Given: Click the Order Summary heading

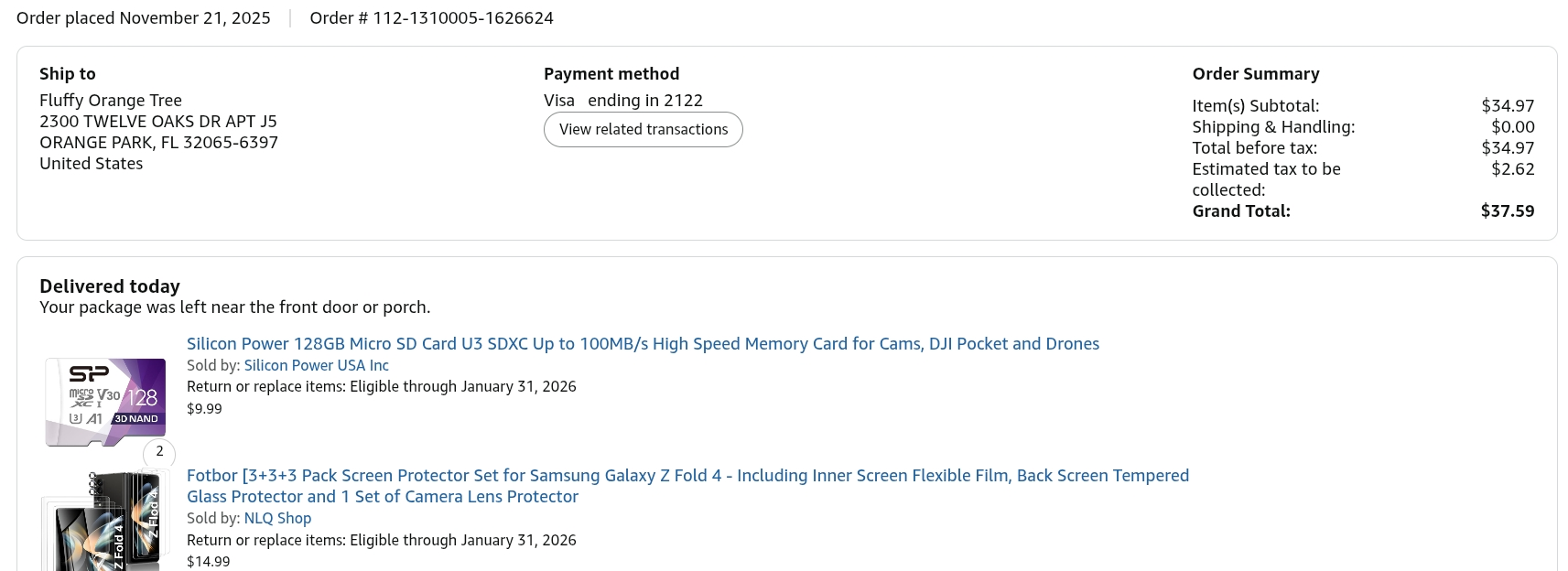Looking at the screenshot, I should [1255, 74].
